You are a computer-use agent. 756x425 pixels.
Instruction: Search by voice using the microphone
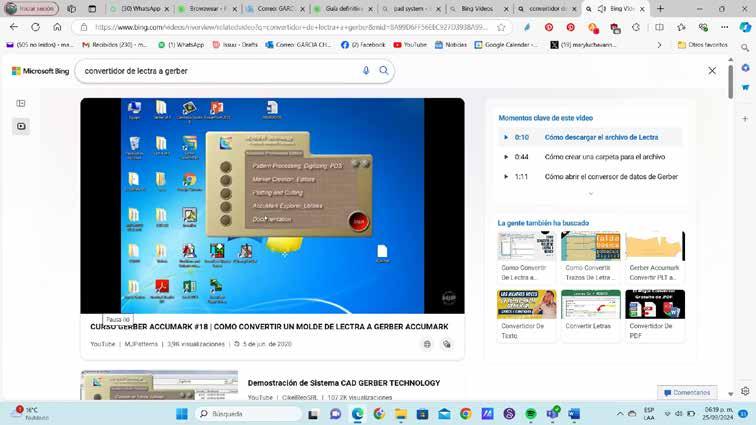point(366,71)
